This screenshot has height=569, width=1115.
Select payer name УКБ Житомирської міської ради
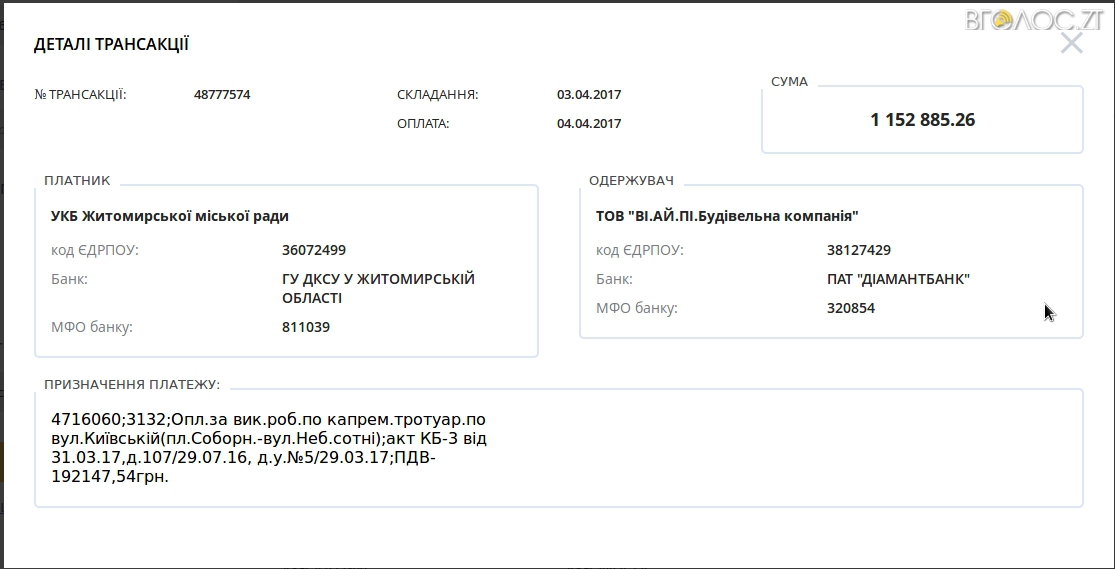coord(170,216)
